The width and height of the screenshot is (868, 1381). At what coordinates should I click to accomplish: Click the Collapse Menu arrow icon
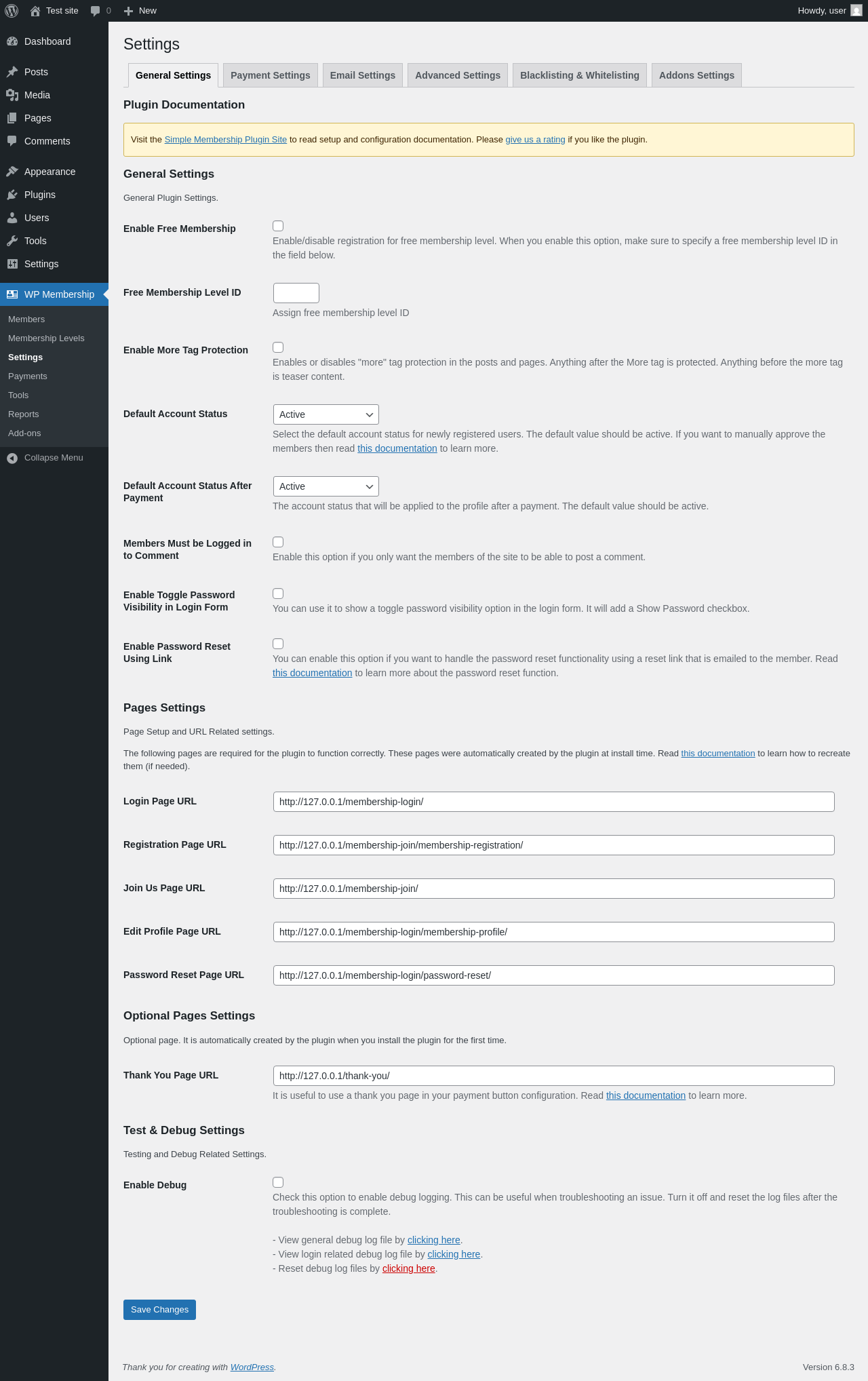[12, 458]
